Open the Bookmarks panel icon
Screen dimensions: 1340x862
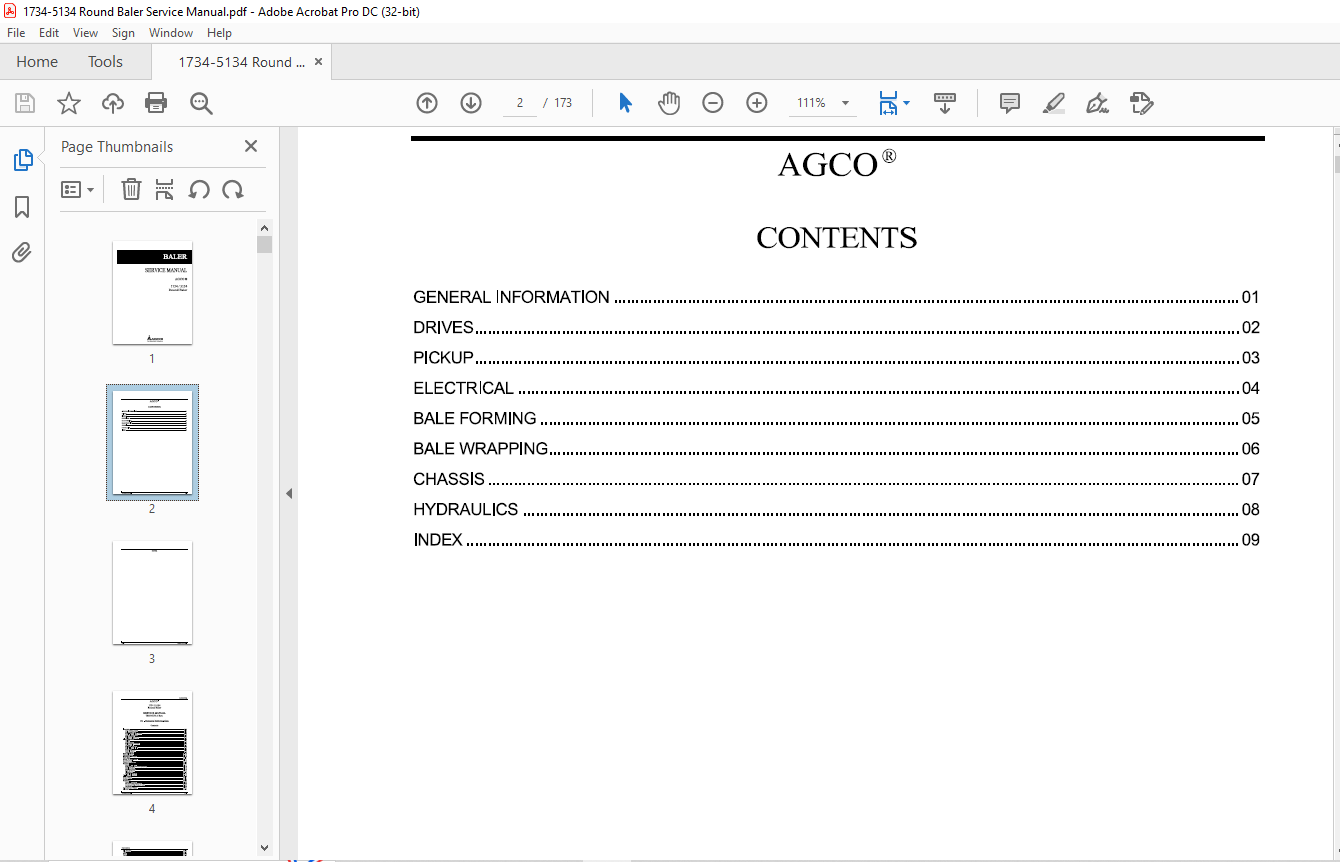click(x=22, y=207)
